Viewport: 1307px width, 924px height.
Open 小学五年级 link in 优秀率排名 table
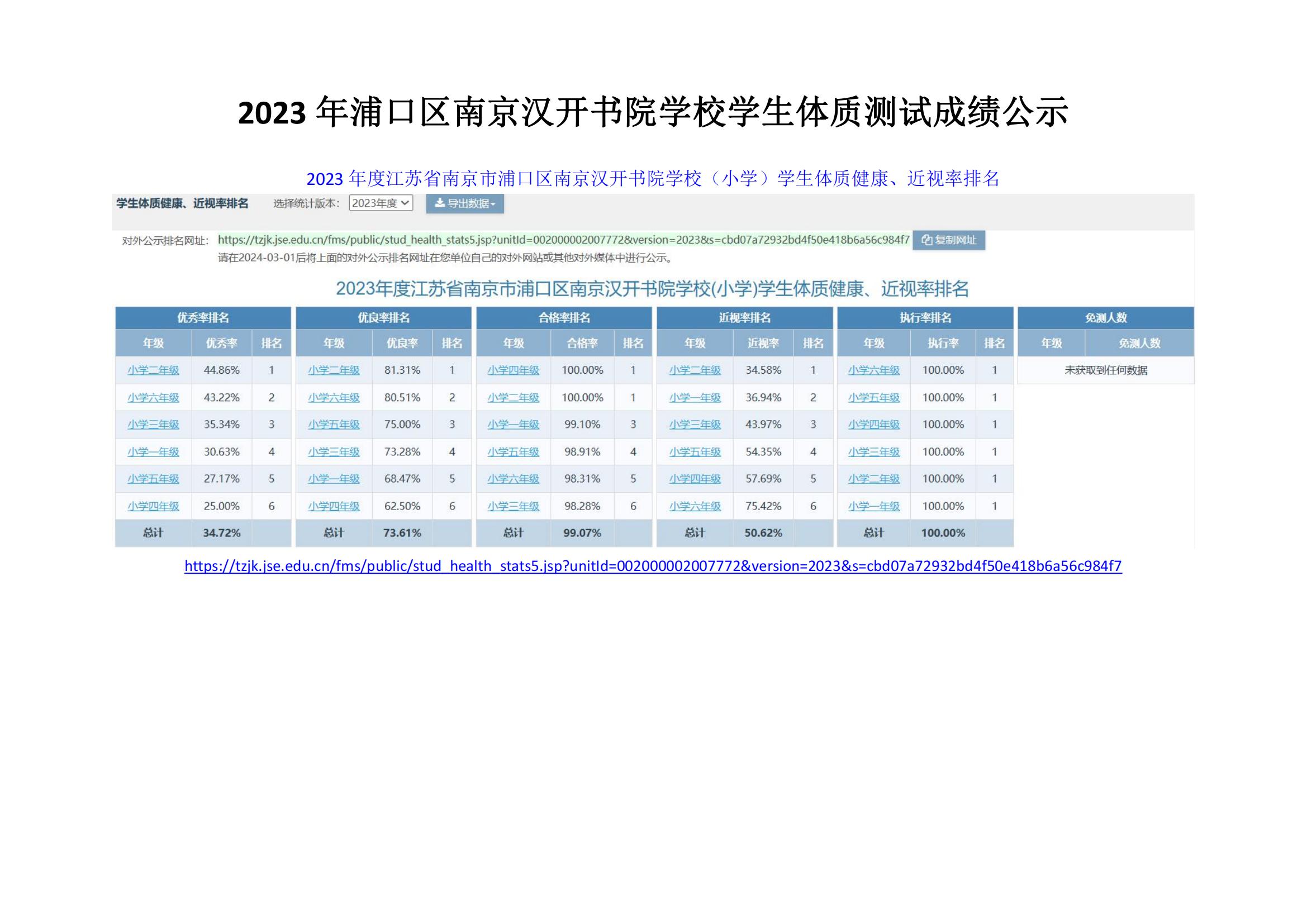pyautogui.click(x=153, y=479)
